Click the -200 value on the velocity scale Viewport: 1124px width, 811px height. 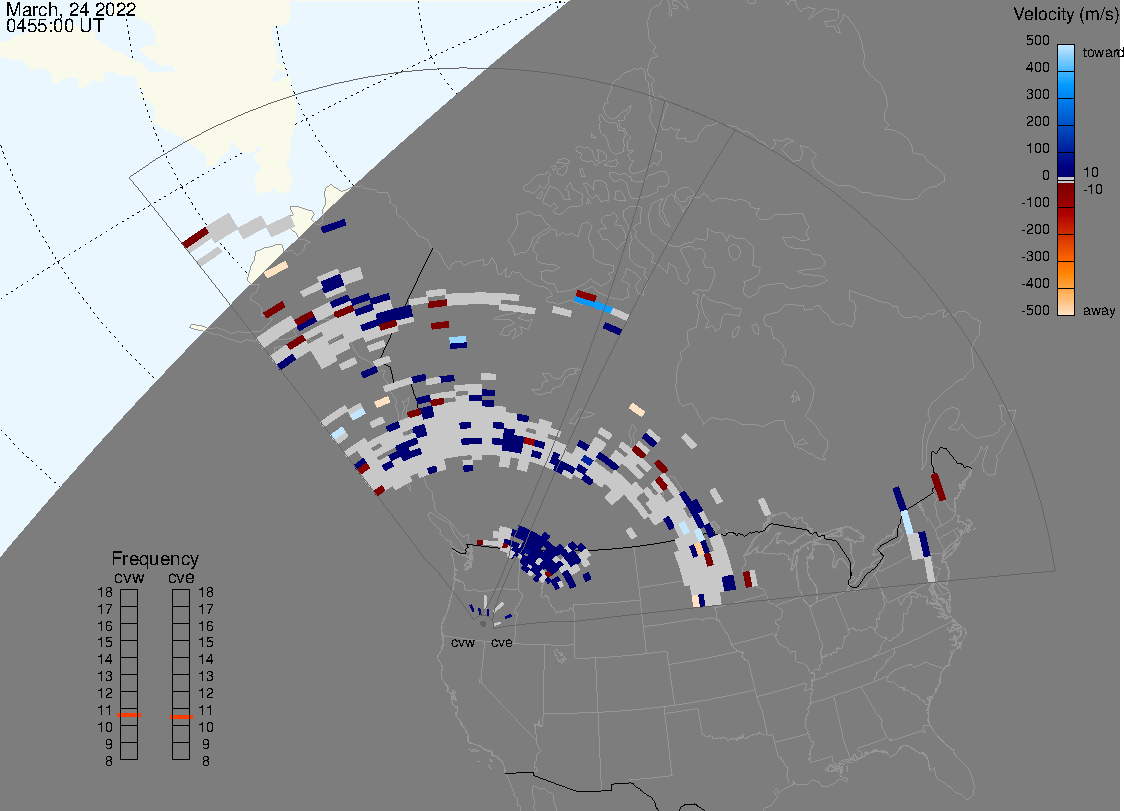[x=1036, y=229]
